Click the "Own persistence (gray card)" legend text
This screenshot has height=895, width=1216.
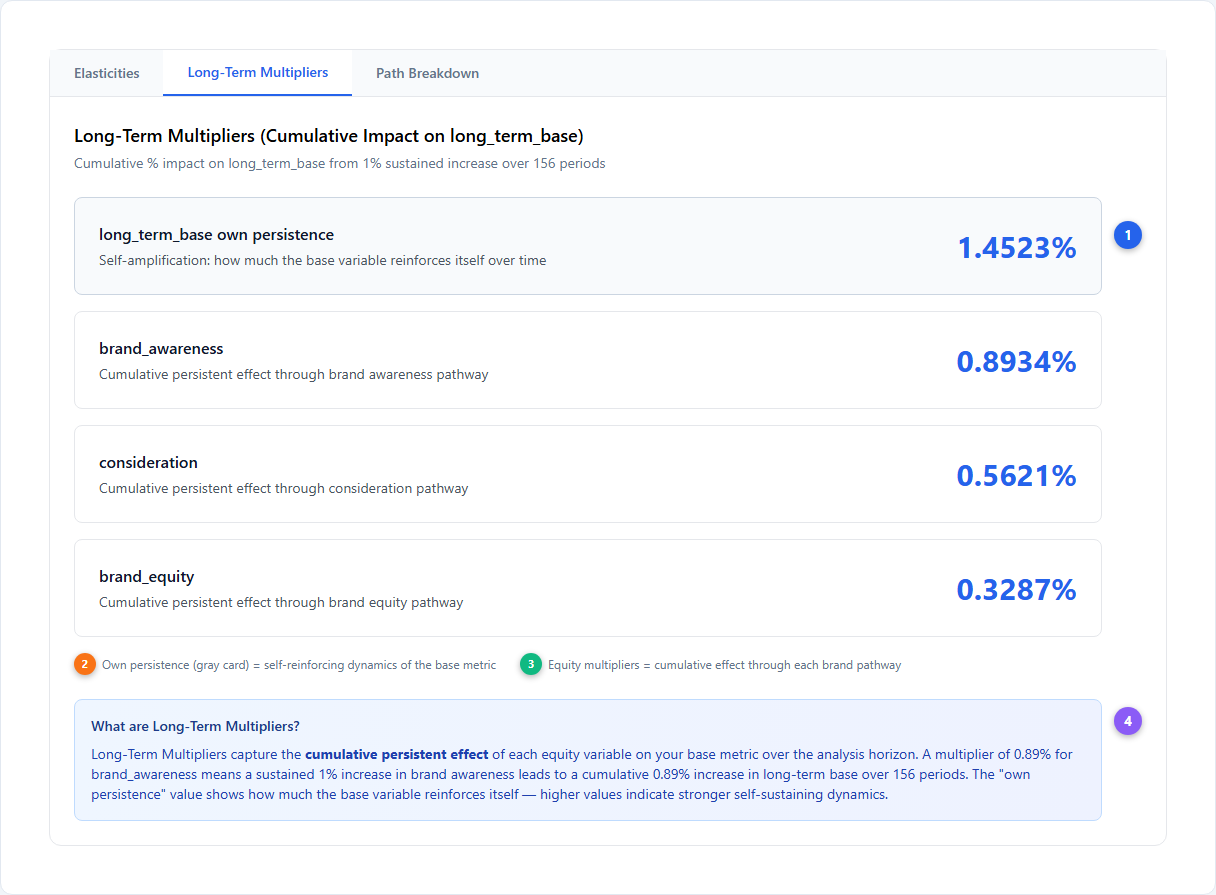tap(299, 665)
